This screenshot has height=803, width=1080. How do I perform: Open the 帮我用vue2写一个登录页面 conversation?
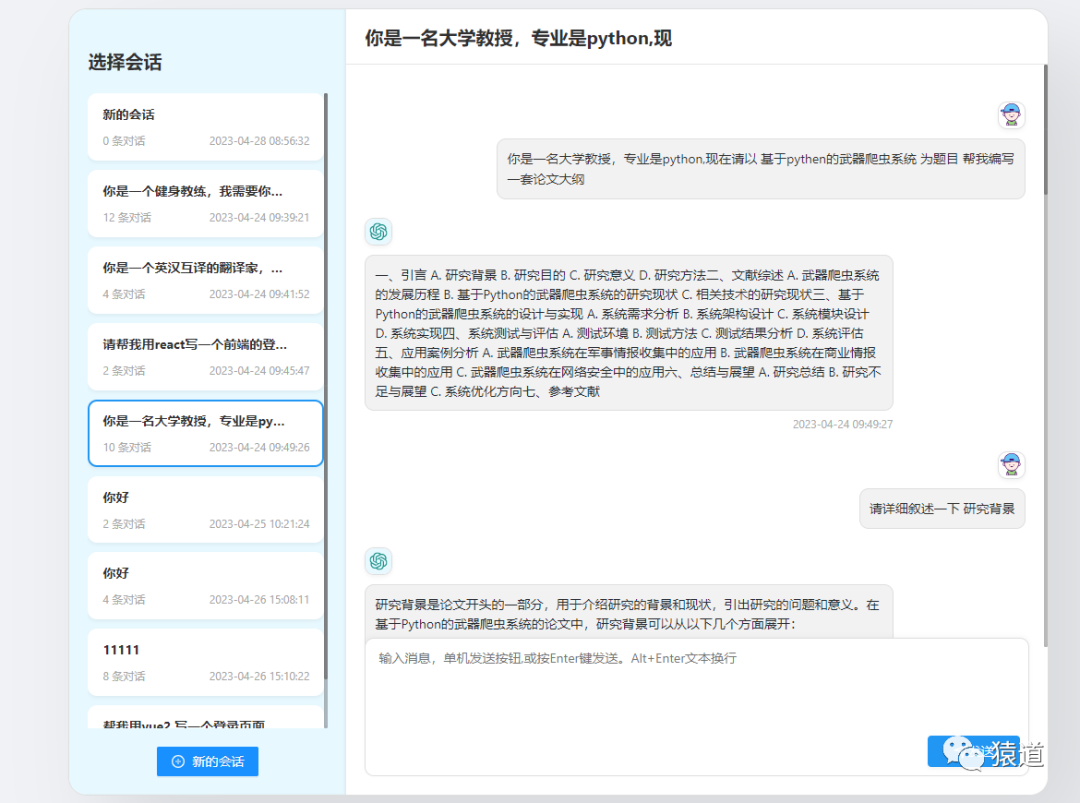[205, 722]
